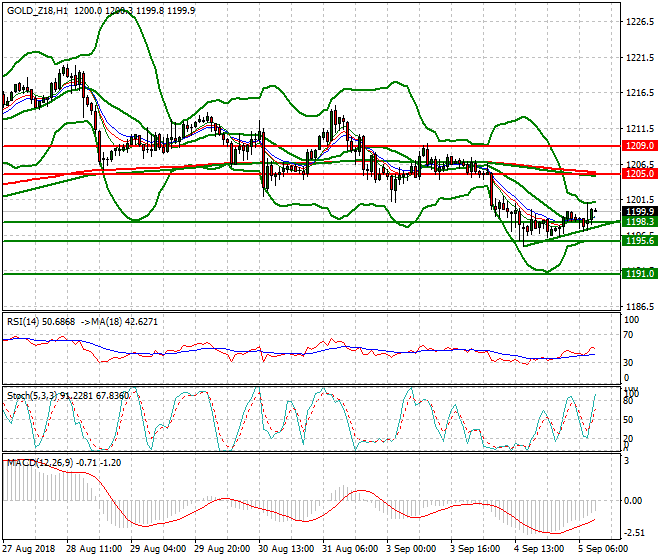Click the 3 Sep 16:00 time label
This screenshot has height=560, width=660.
475,549
